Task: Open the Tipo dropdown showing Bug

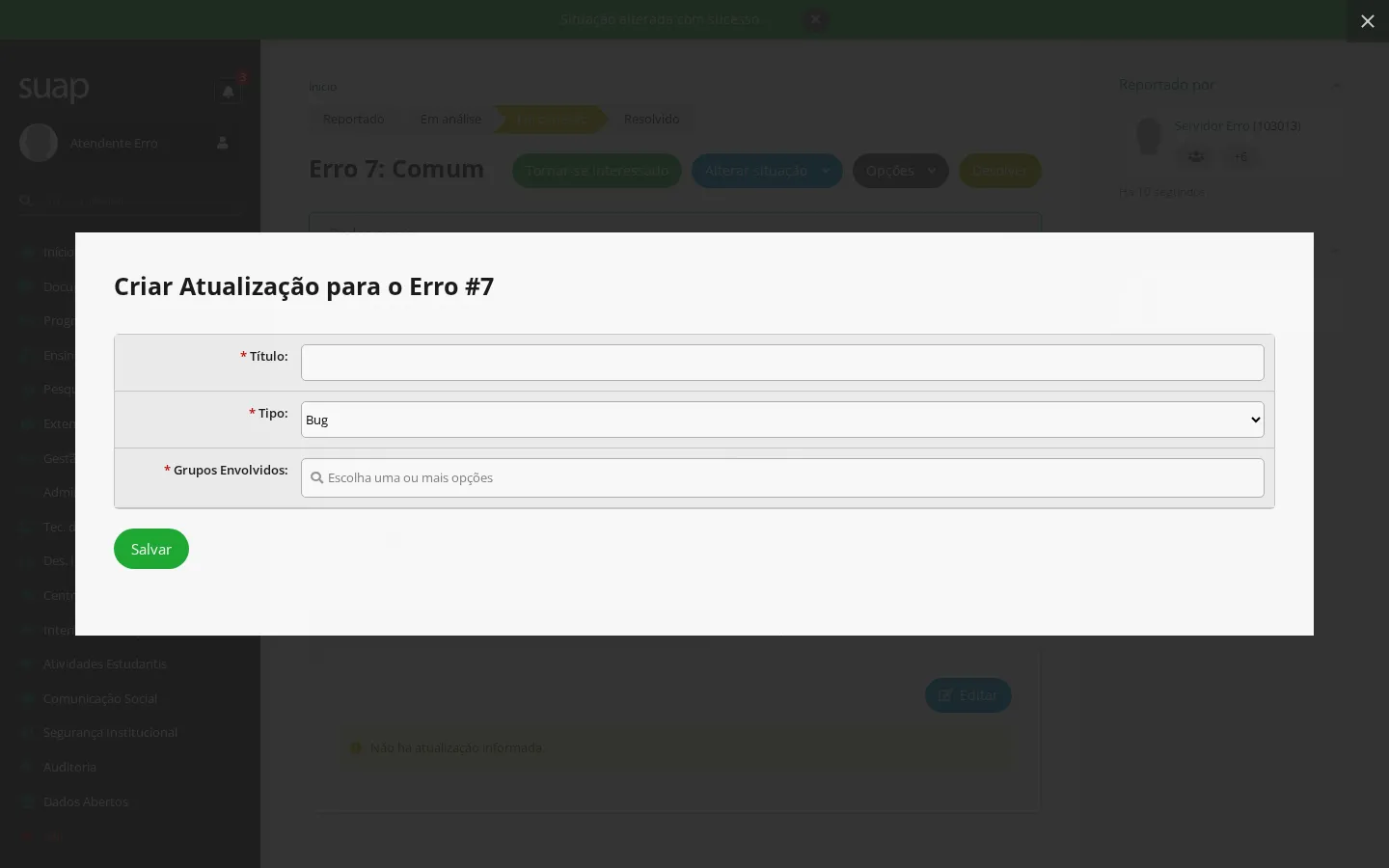Action: 782,420
